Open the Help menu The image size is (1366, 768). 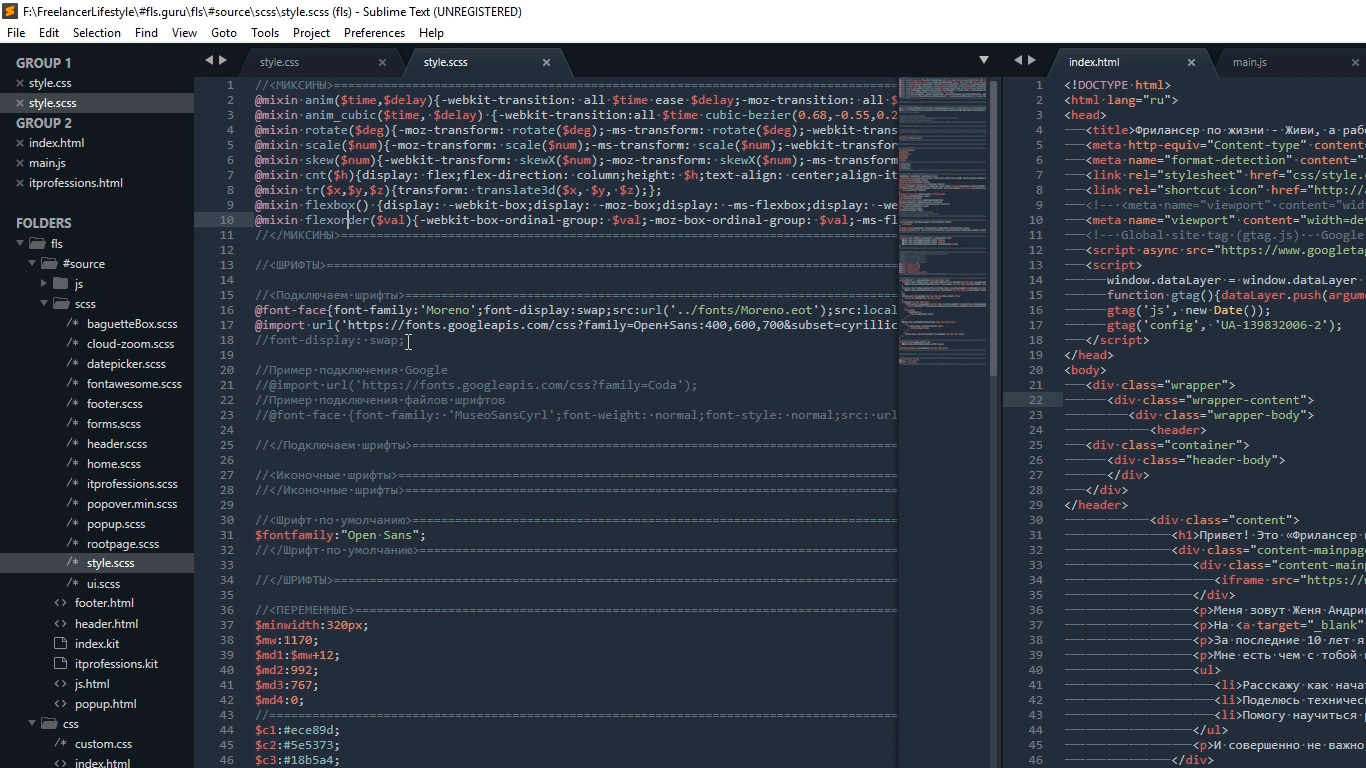[x=431, y=33]
